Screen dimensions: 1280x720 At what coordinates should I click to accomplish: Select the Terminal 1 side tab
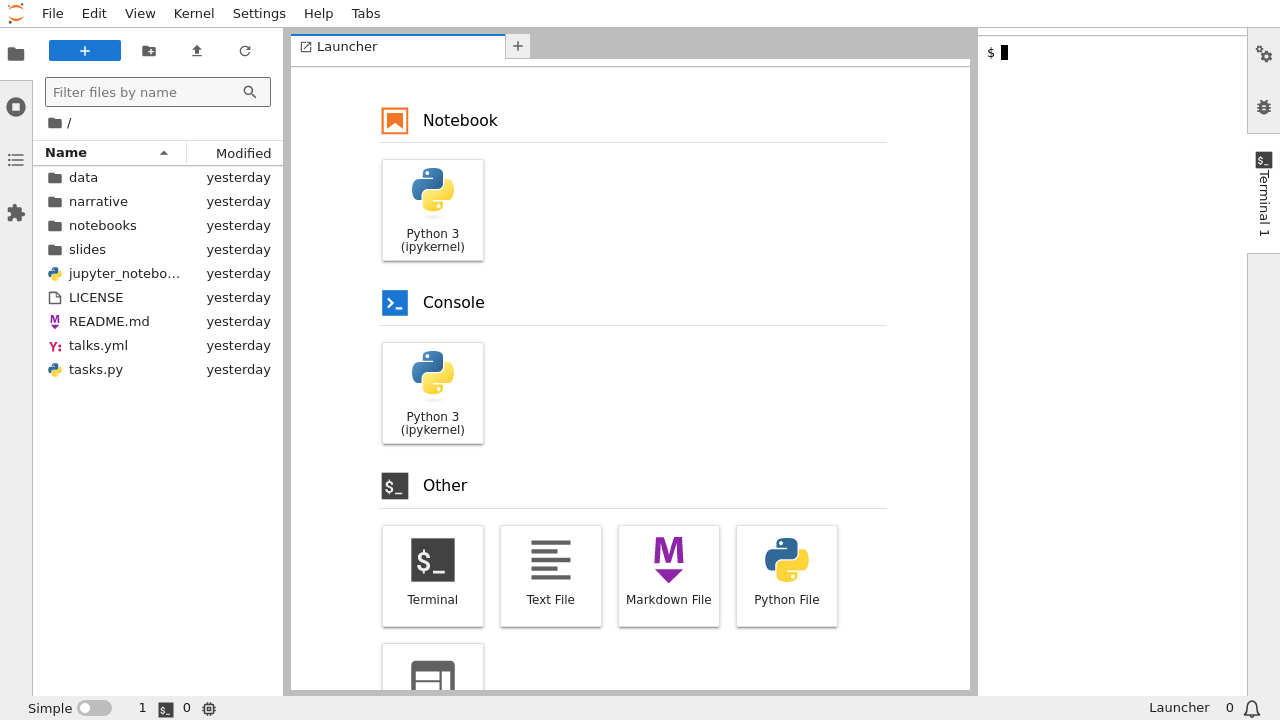(x=1264, y=194)
